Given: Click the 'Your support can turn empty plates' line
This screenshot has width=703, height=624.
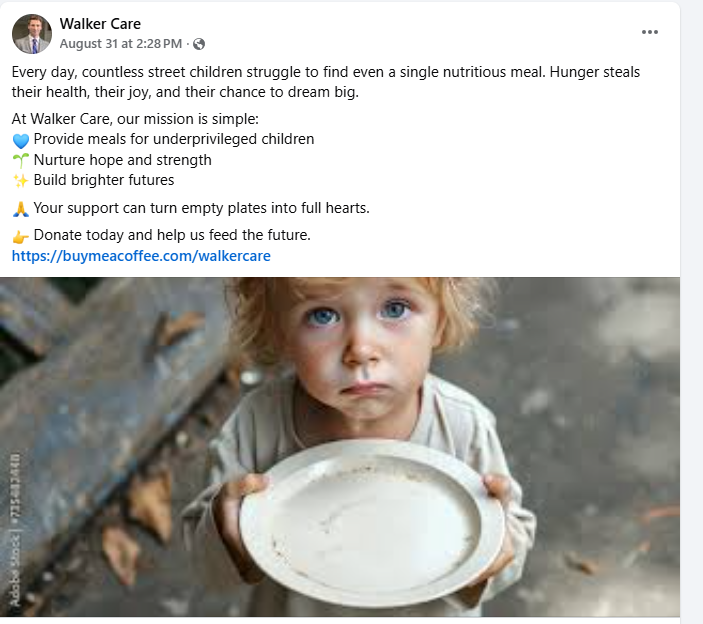Looking at the screenshot, I should point(201,208).
